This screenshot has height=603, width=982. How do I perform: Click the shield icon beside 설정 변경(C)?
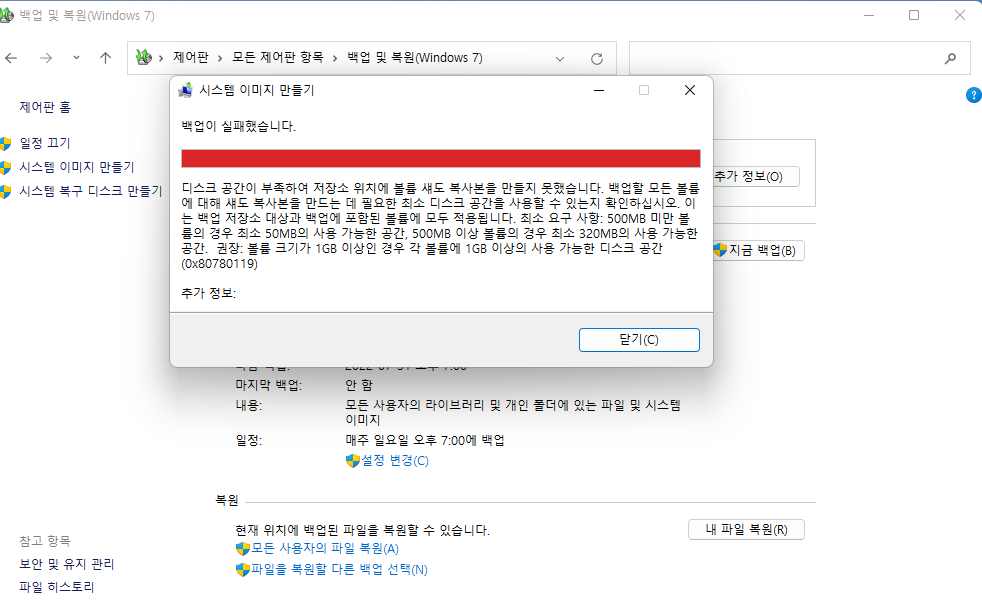point(353,461)
